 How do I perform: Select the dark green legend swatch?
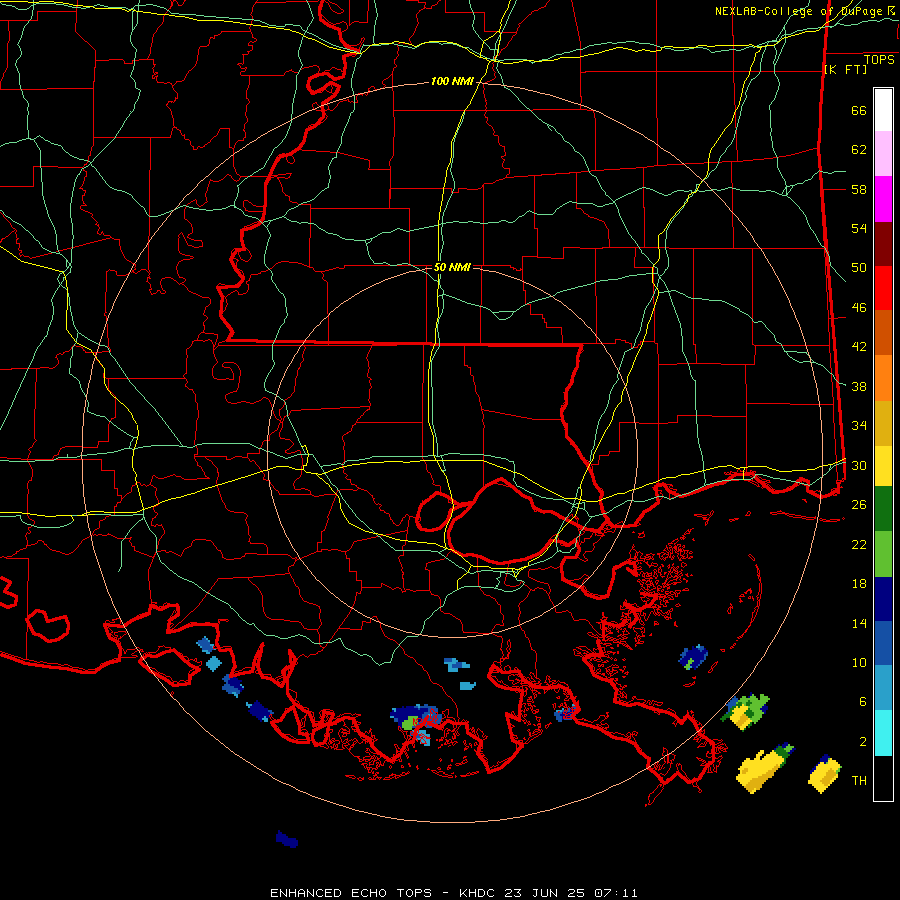tap(883, 509)
